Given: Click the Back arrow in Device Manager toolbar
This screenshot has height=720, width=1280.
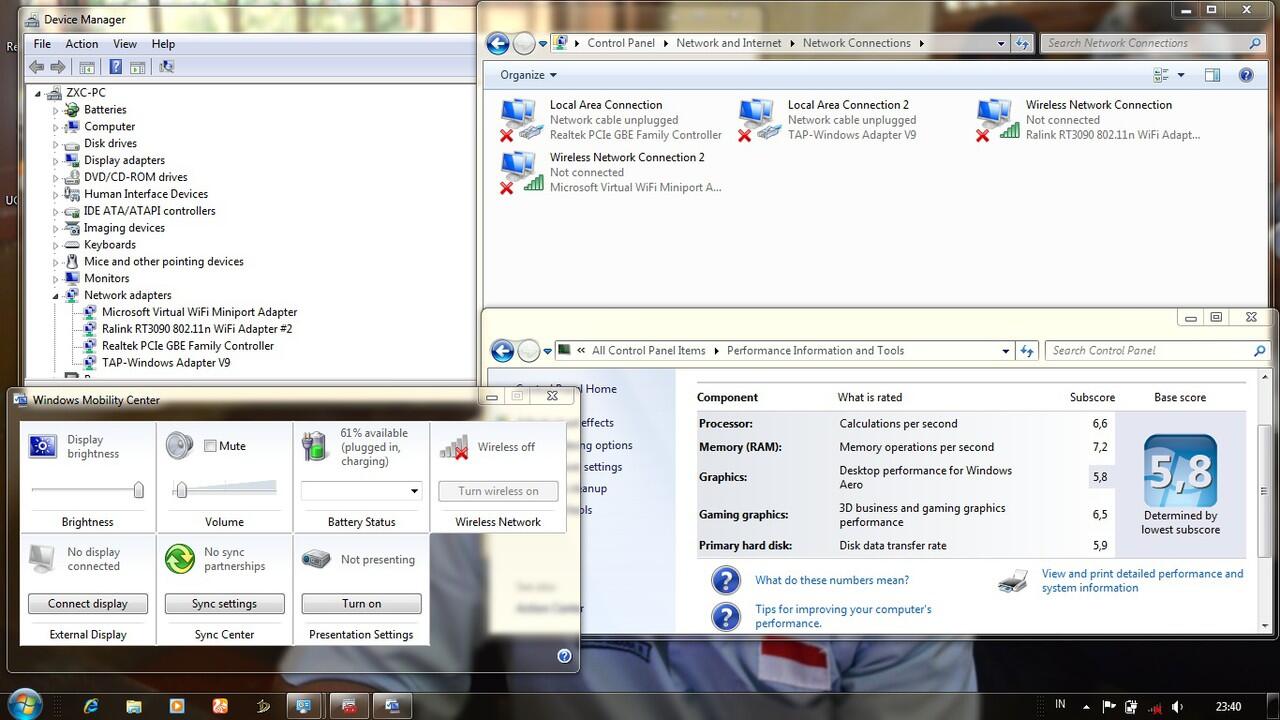Looking at the screenshot, I should click(36, 67).
